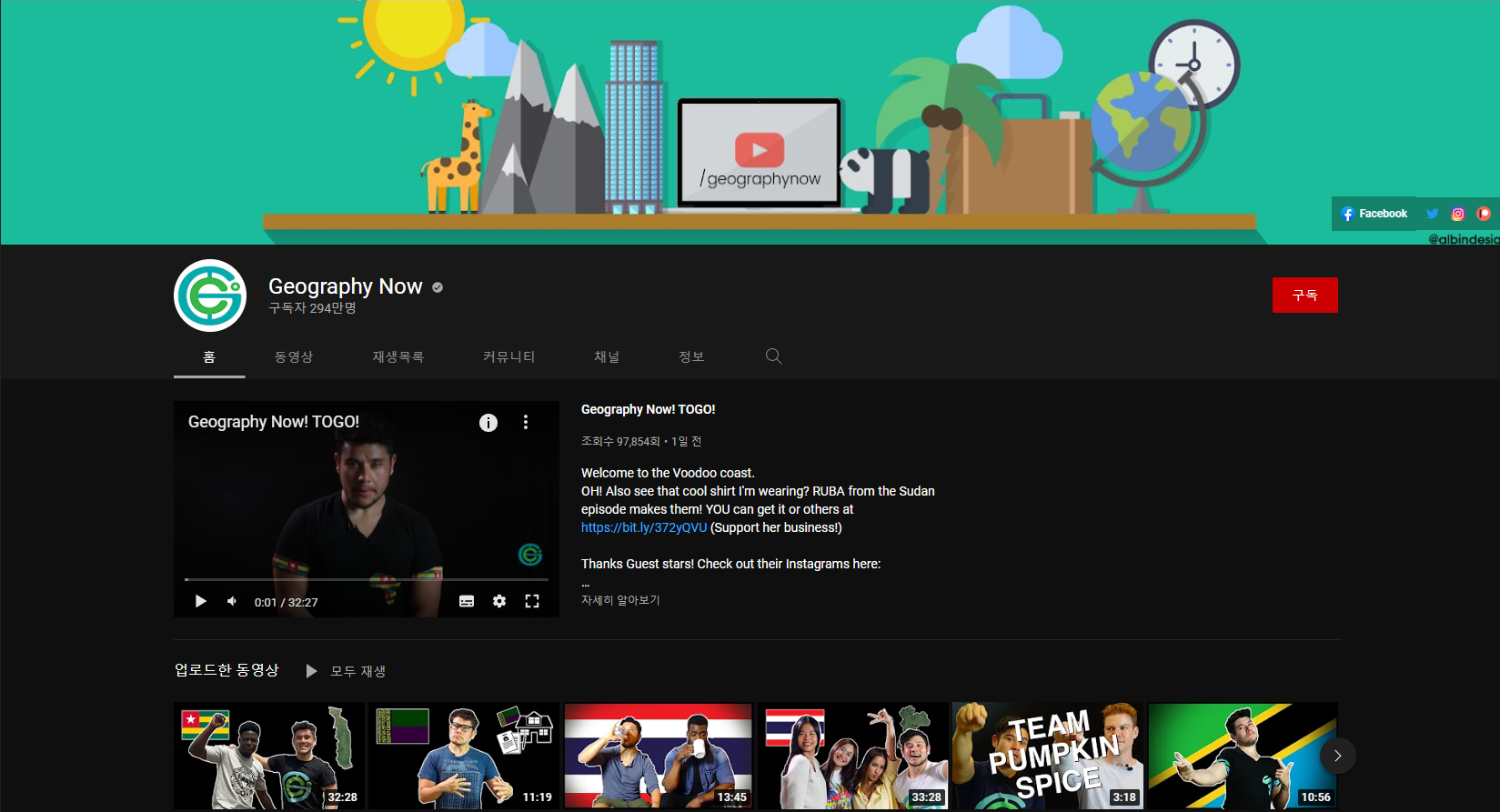Open the 33:28 Thailand video thumbnail
The image size is (1500, 812).
[x=853, y=756]
